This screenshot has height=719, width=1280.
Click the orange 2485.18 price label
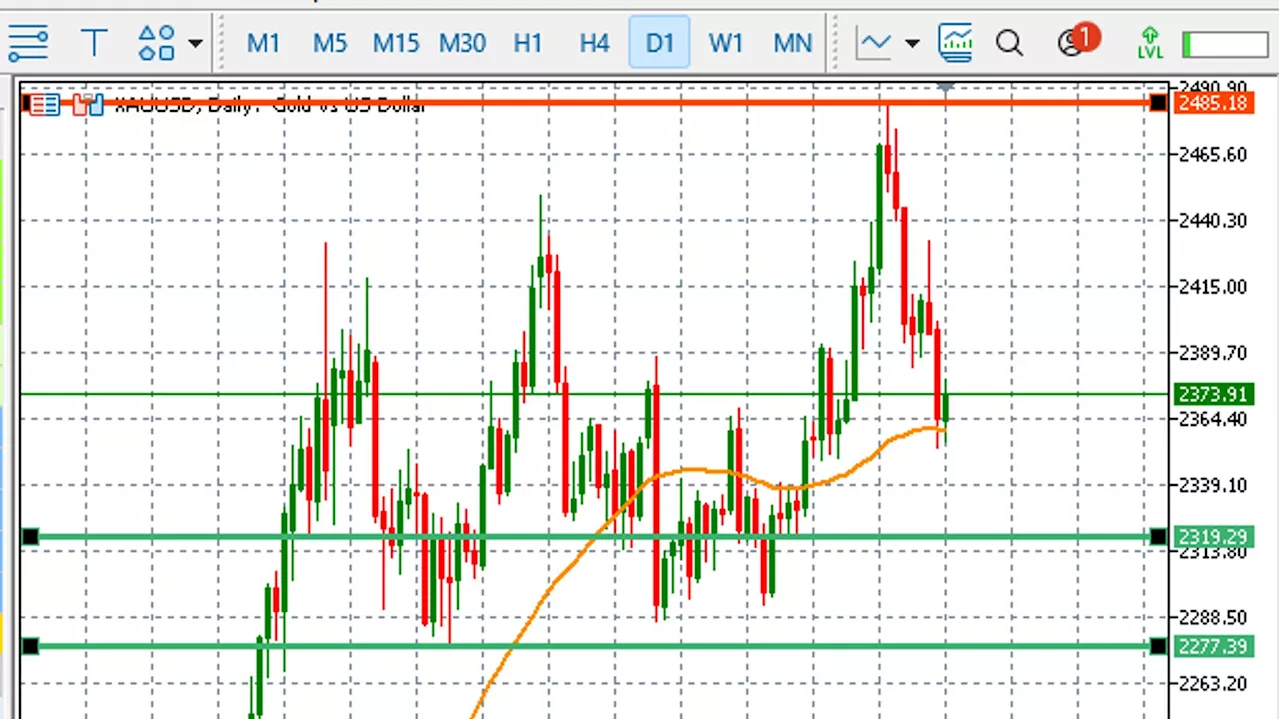1213,103
